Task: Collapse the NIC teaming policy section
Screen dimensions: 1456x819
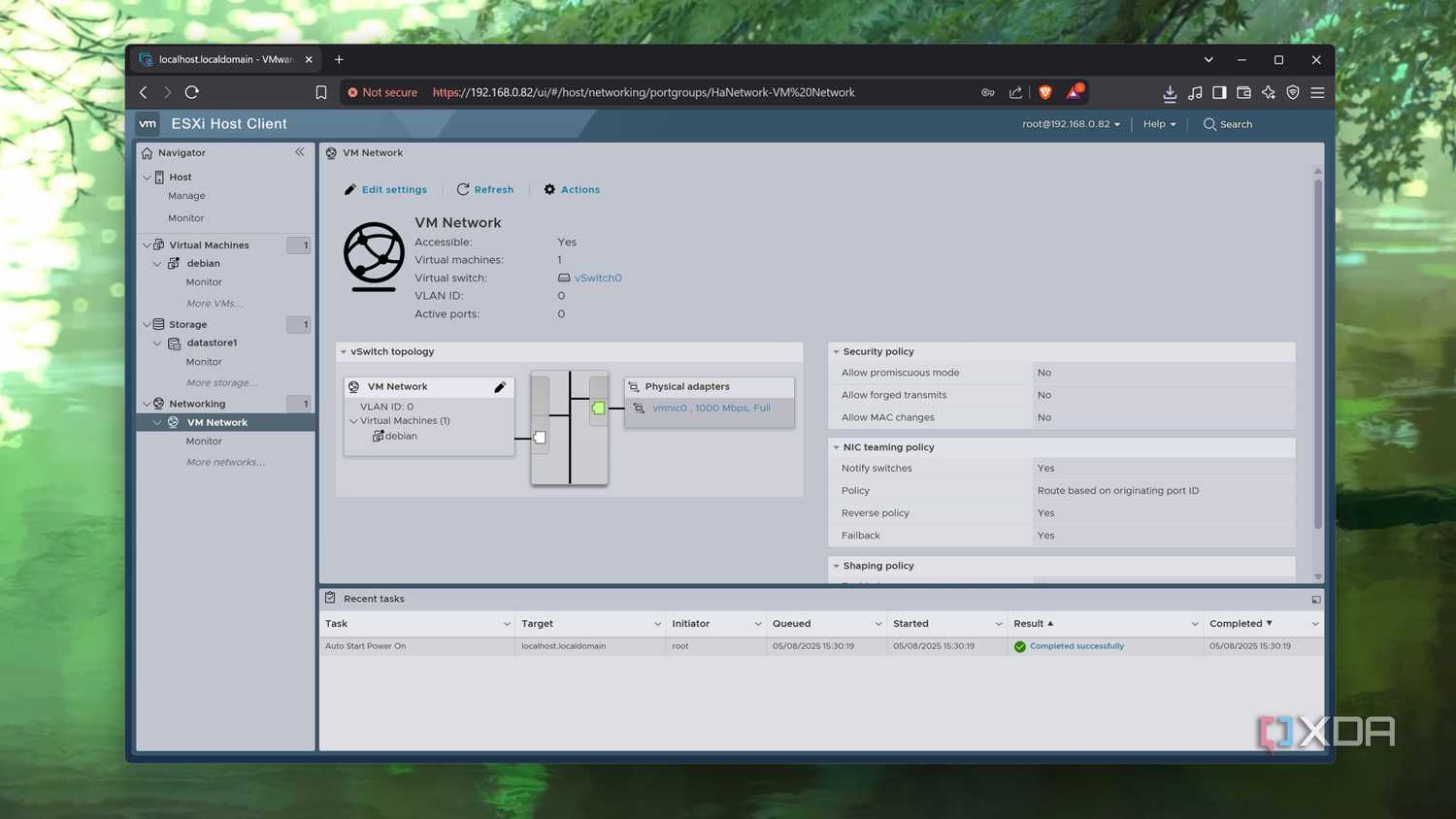Action: click(x=836, y=447)
